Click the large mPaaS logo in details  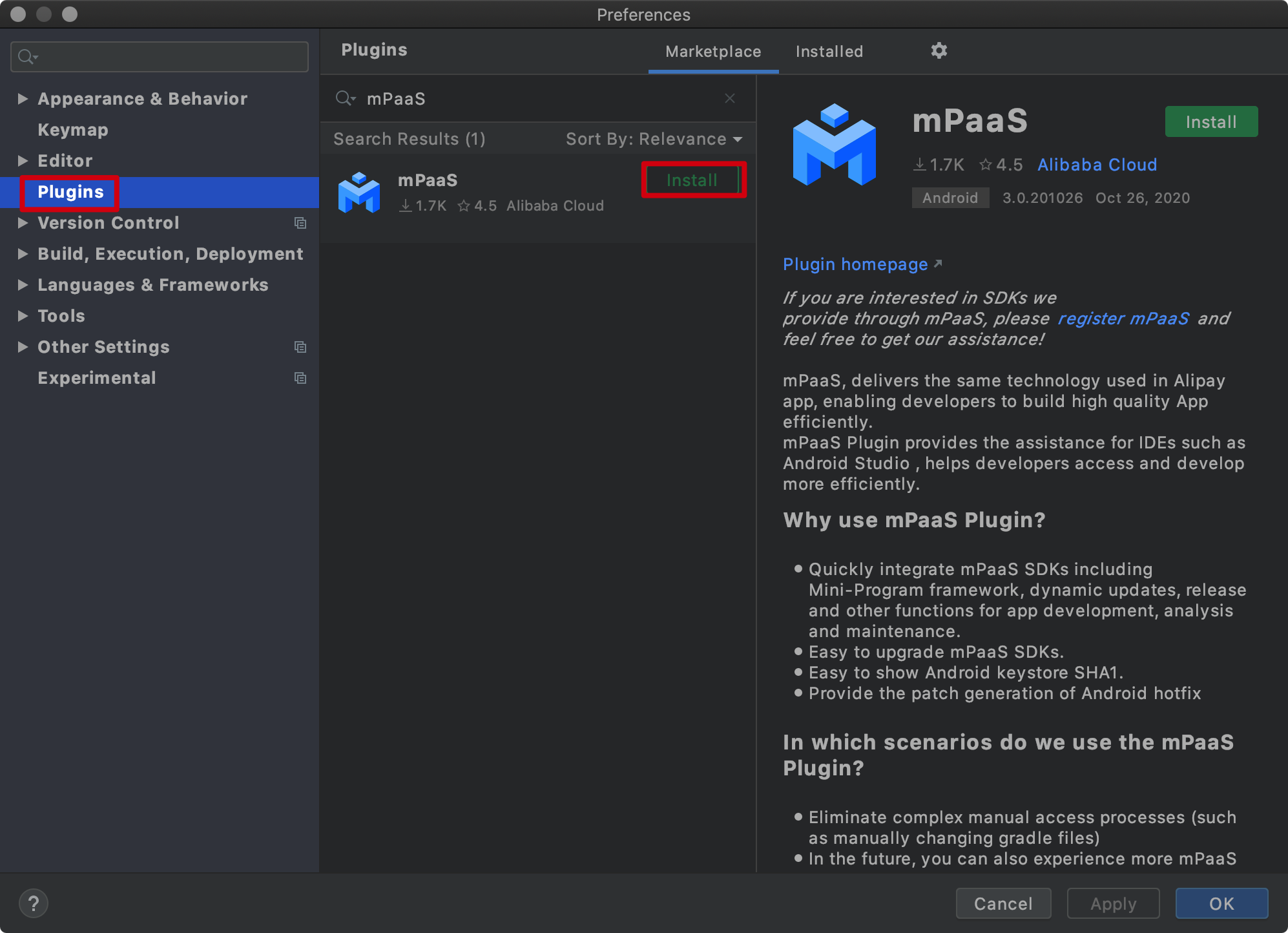click(x=835, y=145)
